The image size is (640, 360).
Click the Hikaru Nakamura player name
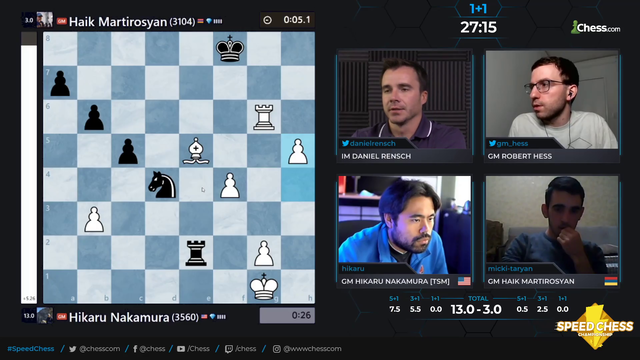pos(119,317)
